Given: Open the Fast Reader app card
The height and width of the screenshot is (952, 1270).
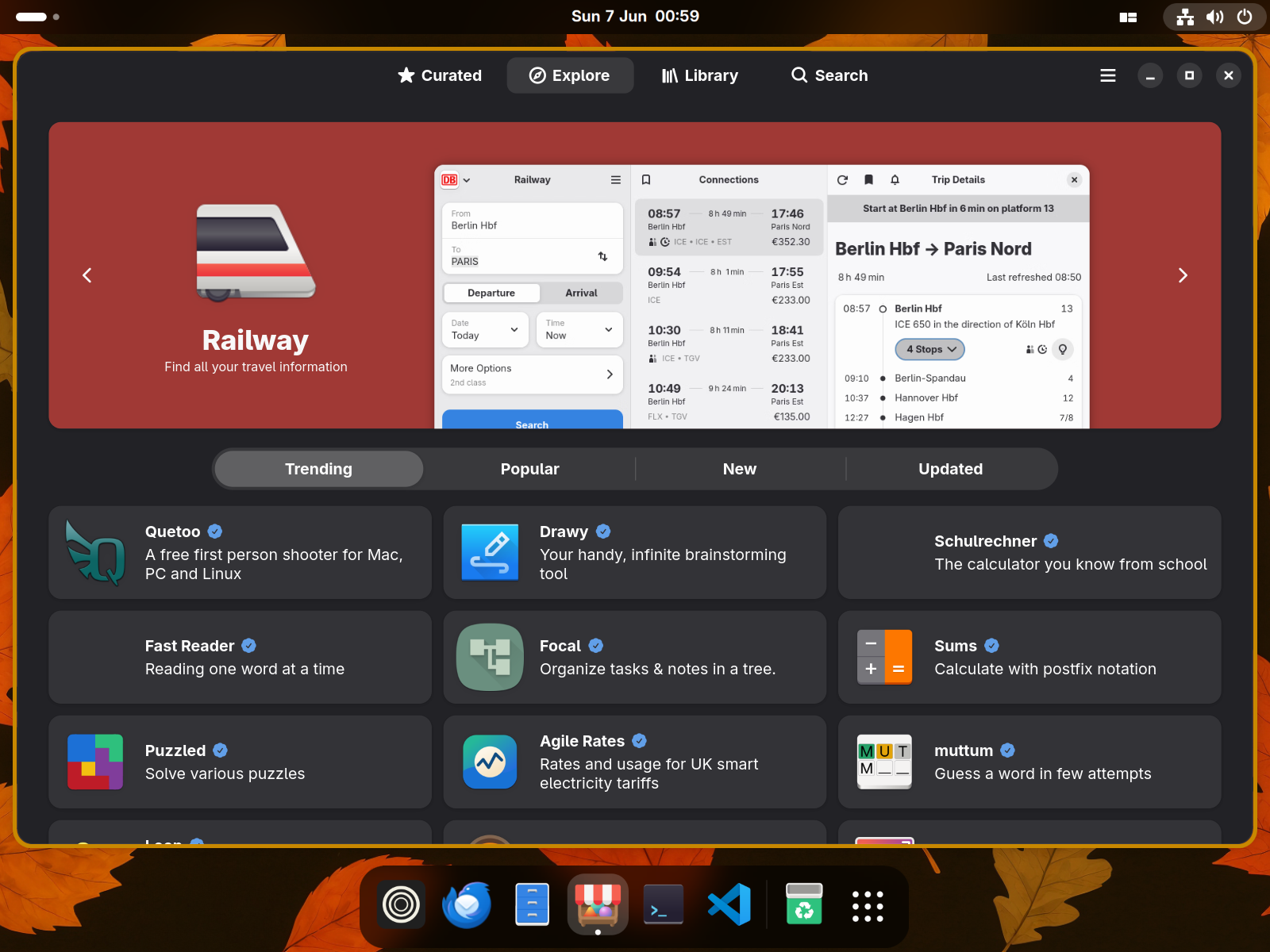Looking at the screenshot, I should coord(240,657).
